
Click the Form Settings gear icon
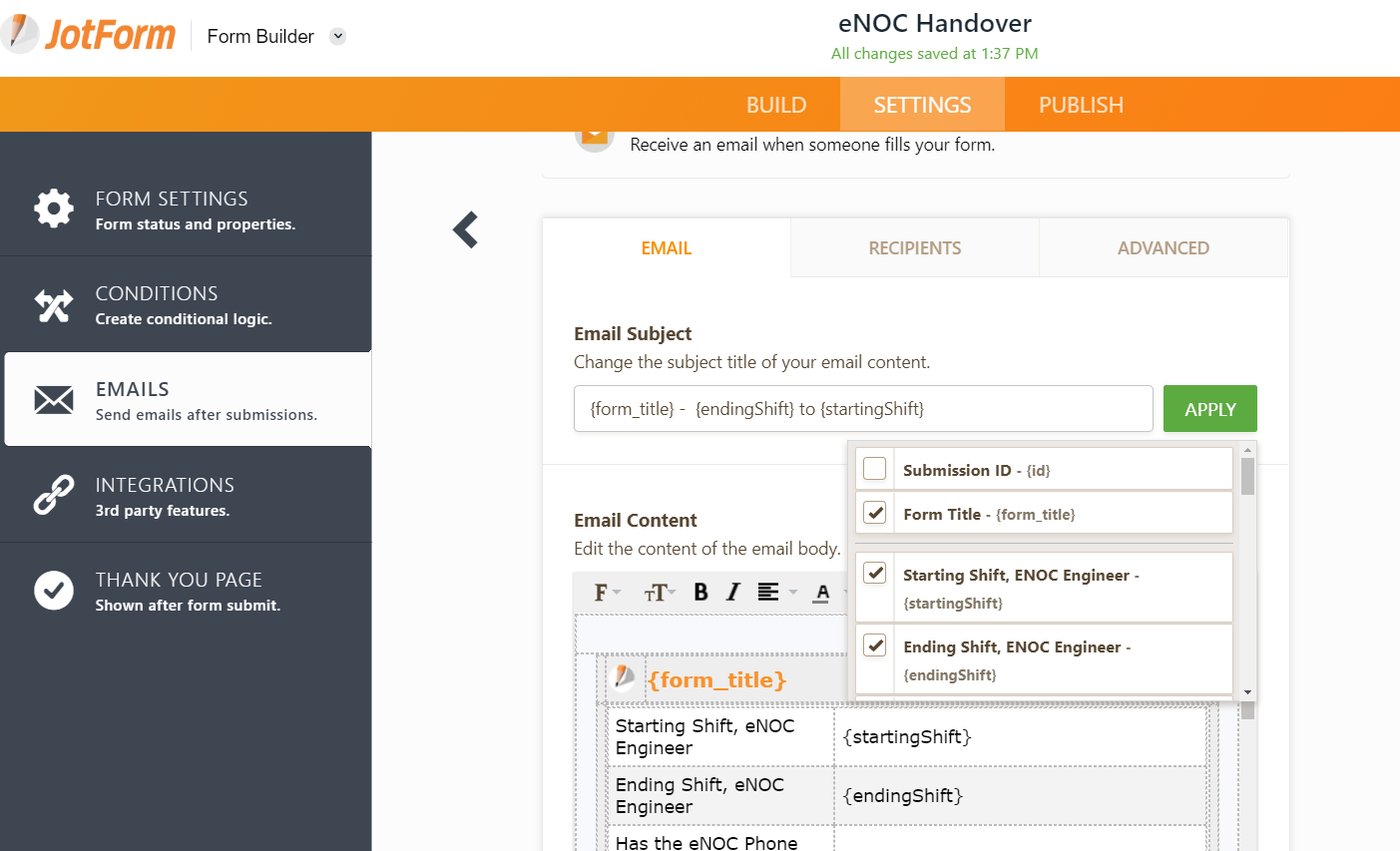click(54, 209)
